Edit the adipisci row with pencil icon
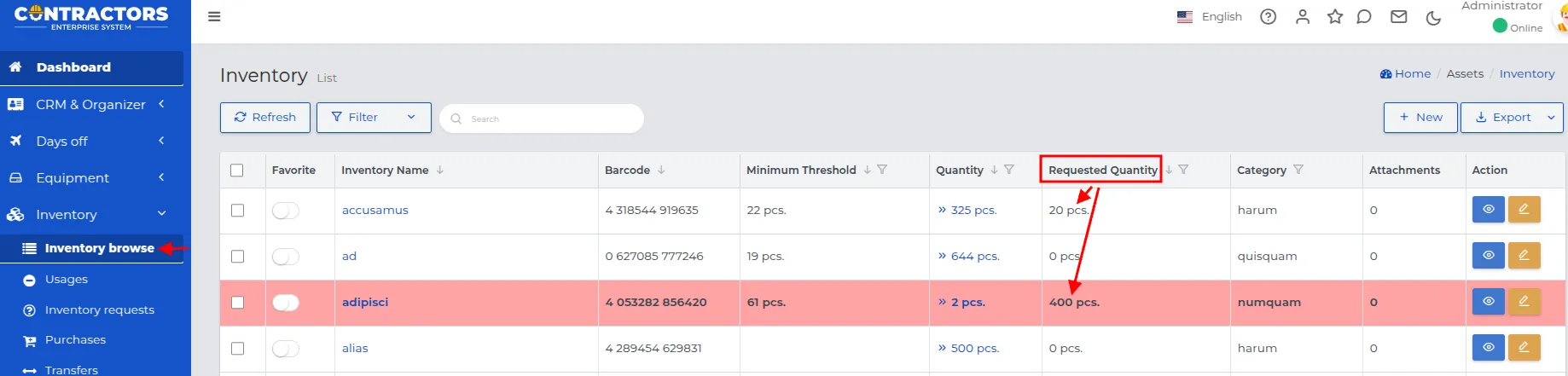 1524,302
